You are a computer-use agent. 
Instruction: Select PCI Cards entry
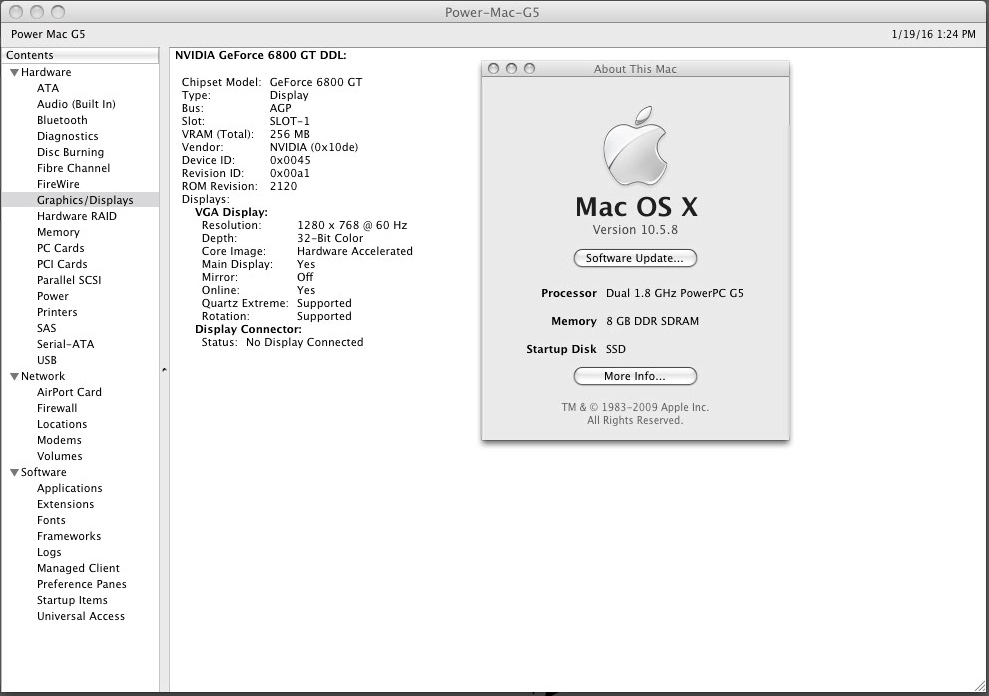62,264
